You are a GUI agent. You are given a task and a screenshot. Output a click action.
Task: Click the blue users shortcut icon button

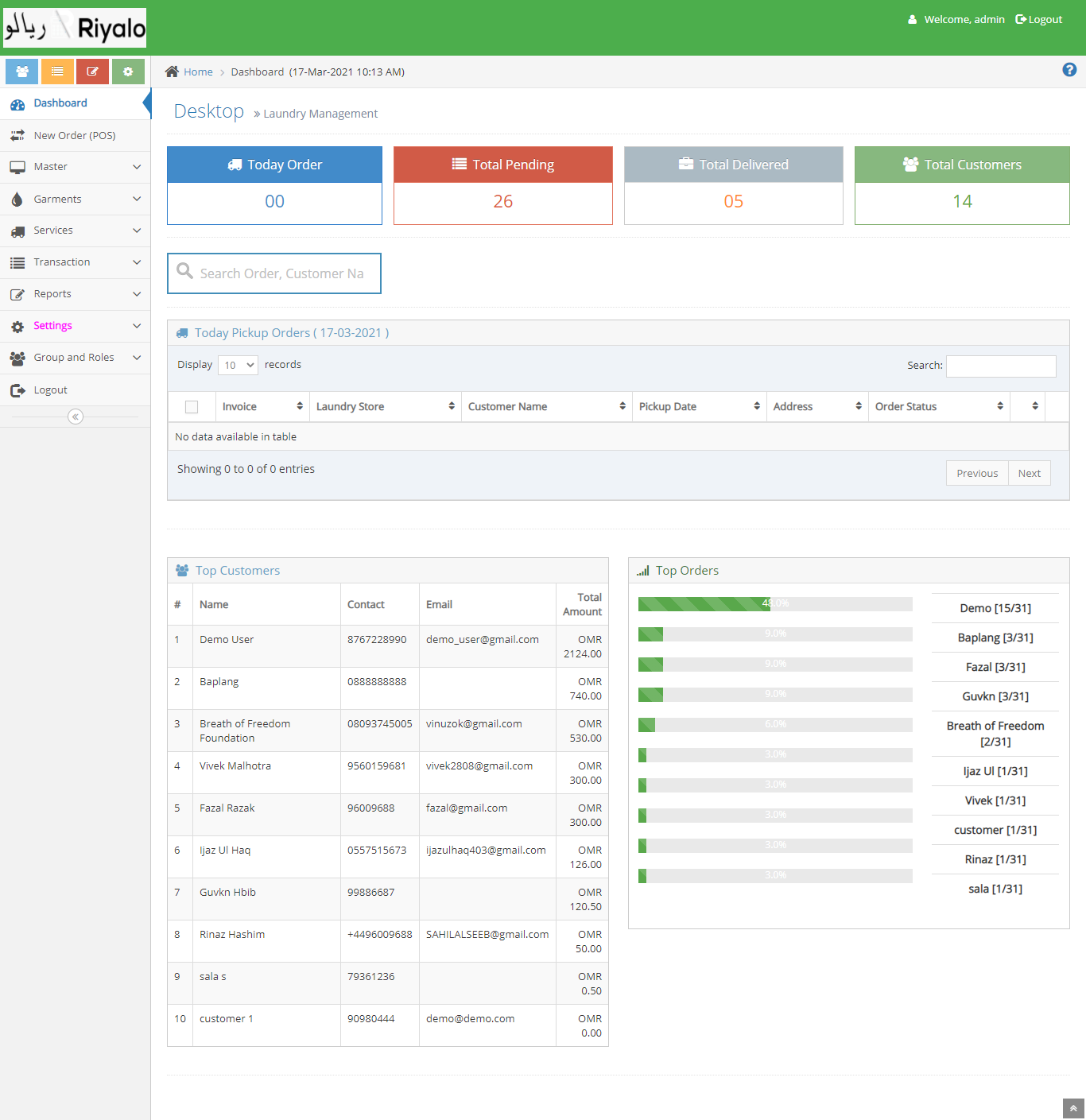pos(22,72)
